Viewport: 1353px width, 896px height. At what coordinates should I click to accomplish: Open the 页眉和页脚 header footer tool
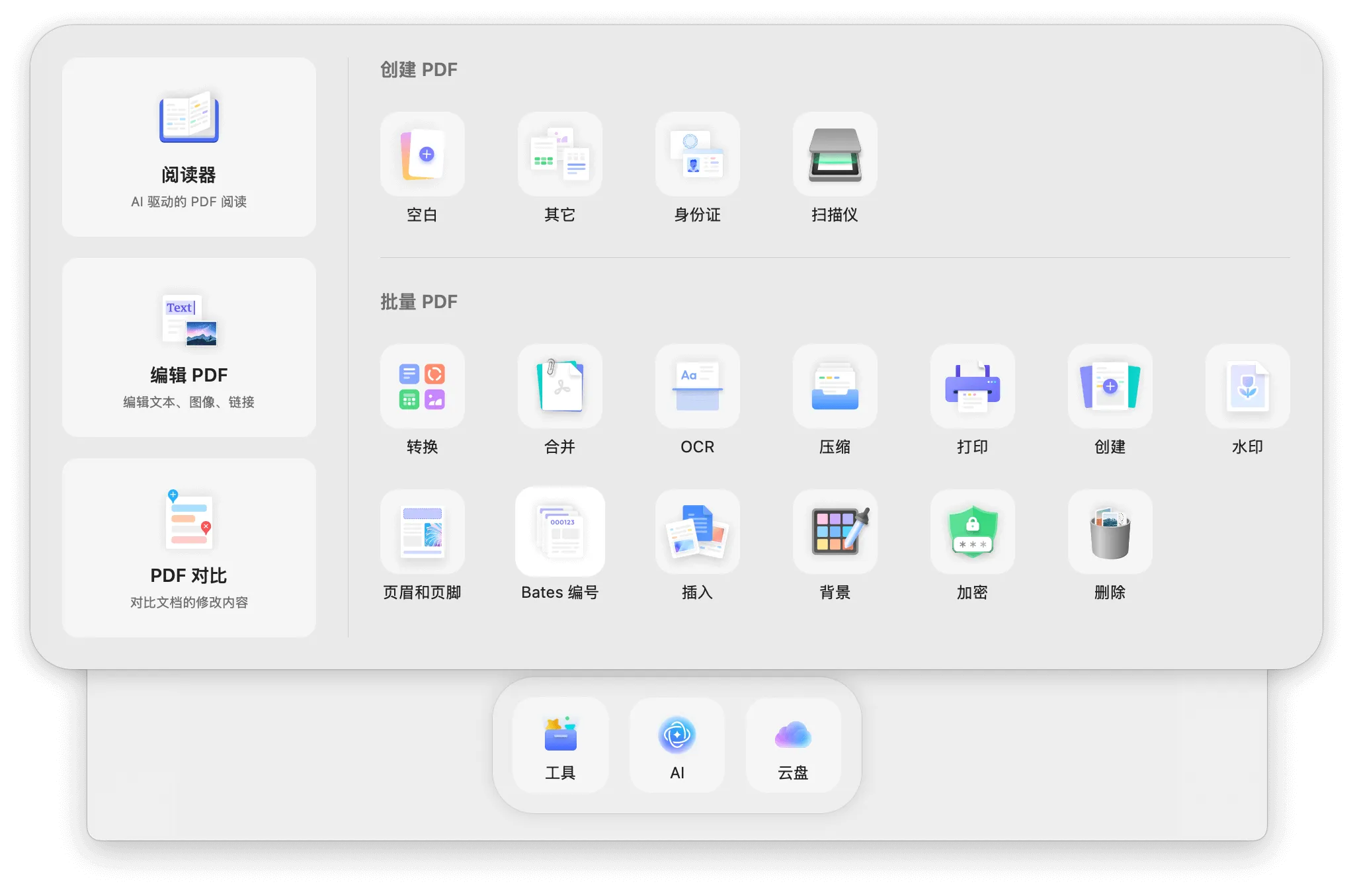[x=423, y=533]
